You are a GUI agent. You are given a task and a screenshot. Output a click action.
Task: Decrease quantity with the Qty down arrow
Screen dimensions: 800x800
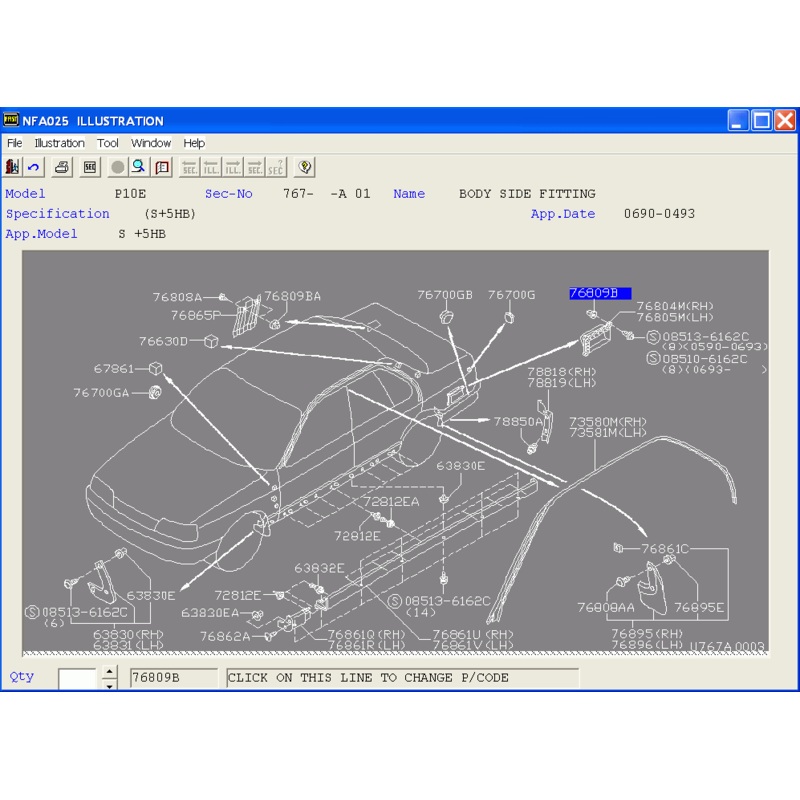(x=109, y=685)
